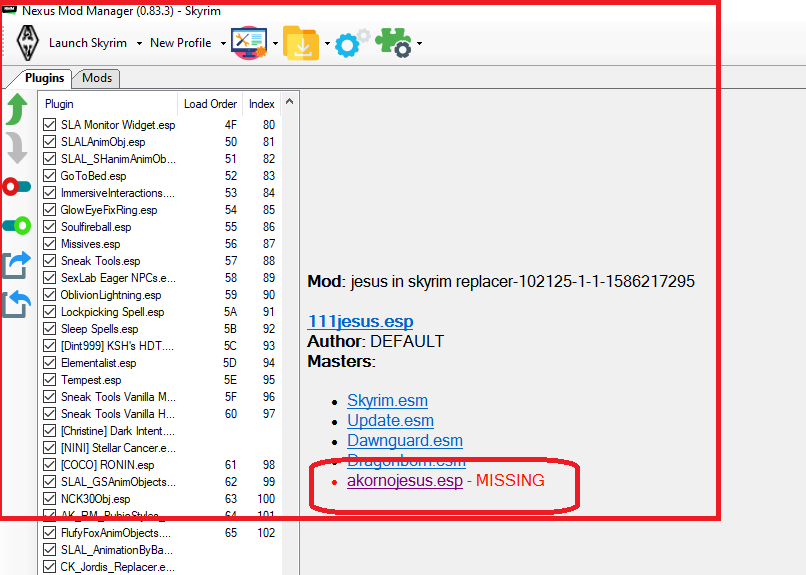The width and height of the screenshot is (806, 575).
Task: Launch Skyrim from the toolbar
Action: (x=88, y=43)
